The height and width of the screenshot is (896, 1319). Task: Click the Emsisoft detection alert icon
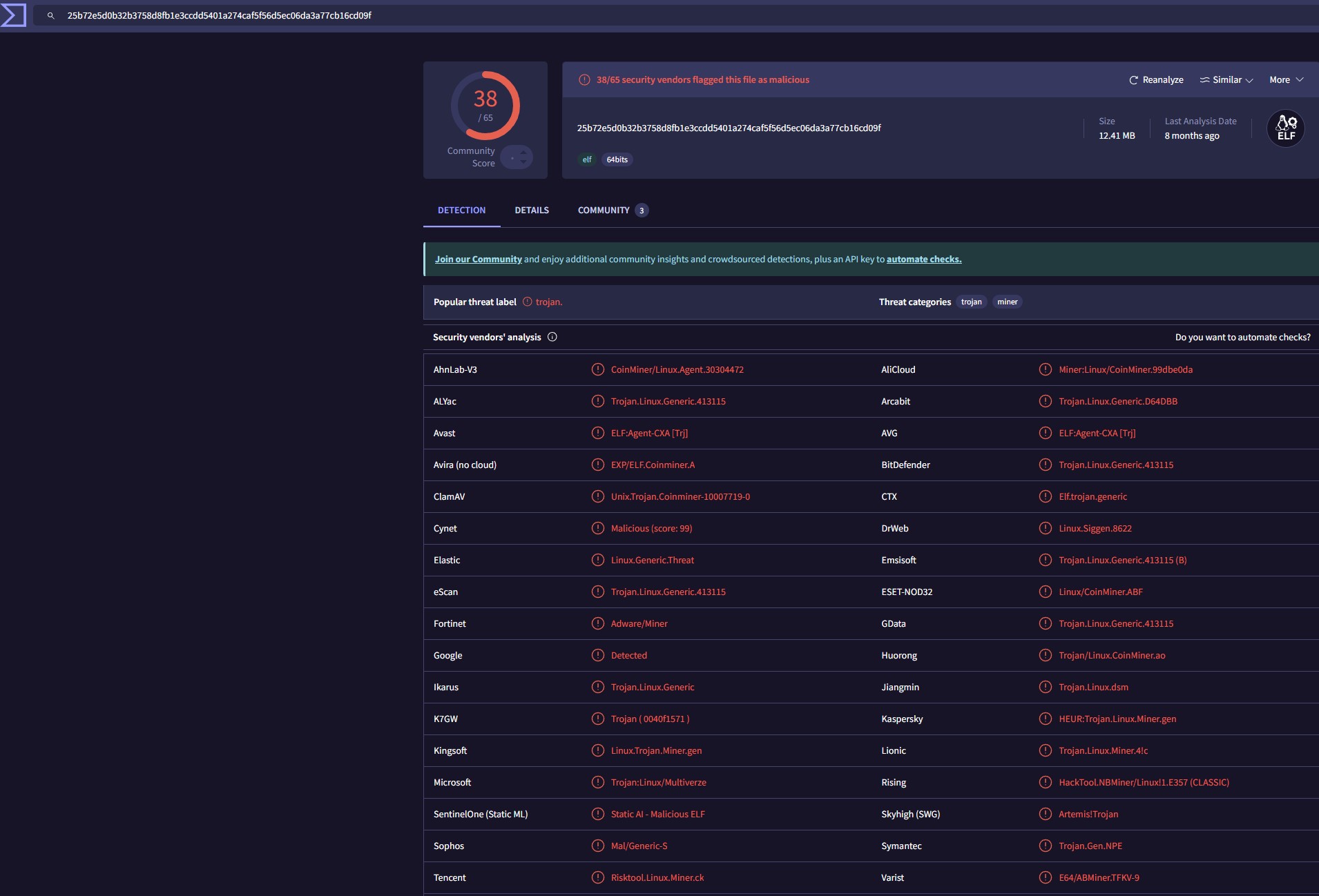1046,561
